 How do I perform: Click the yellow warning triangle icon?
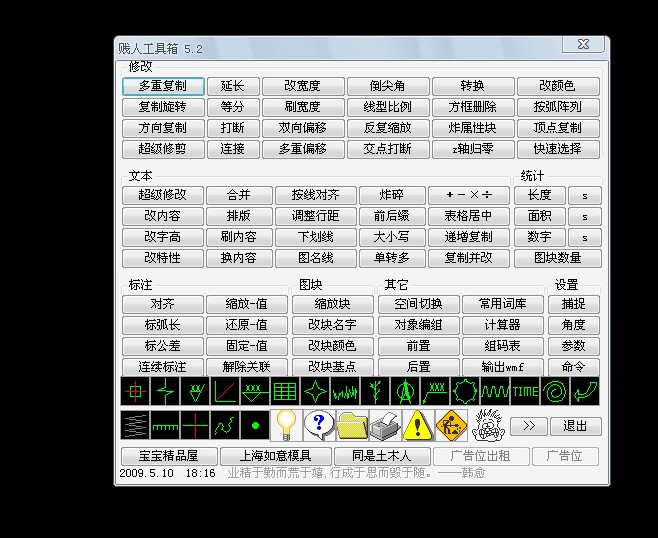[x=418, y=425]
